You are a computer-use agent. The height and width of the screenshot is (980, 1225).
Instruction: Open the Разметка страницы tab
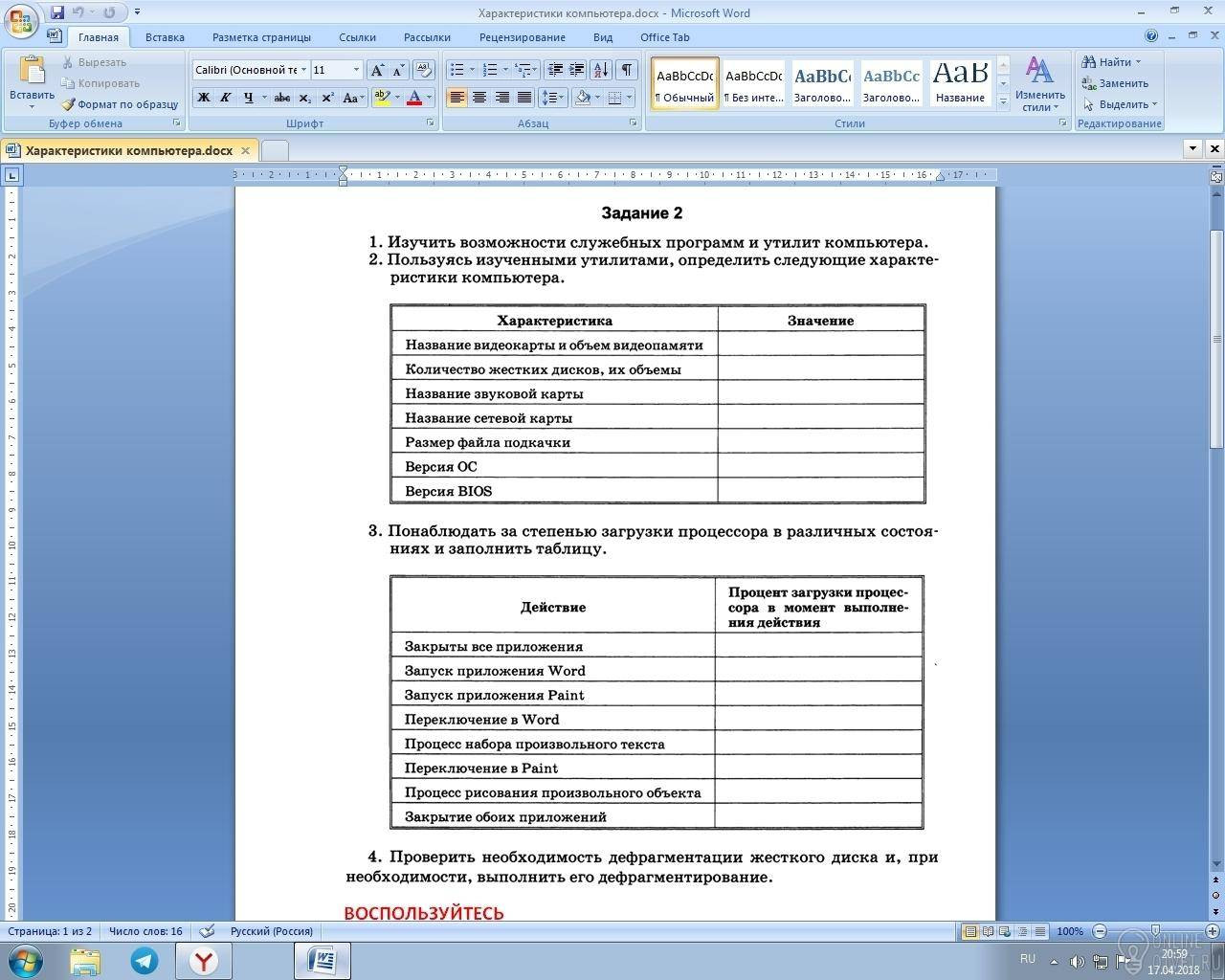[x=261, y=37]
